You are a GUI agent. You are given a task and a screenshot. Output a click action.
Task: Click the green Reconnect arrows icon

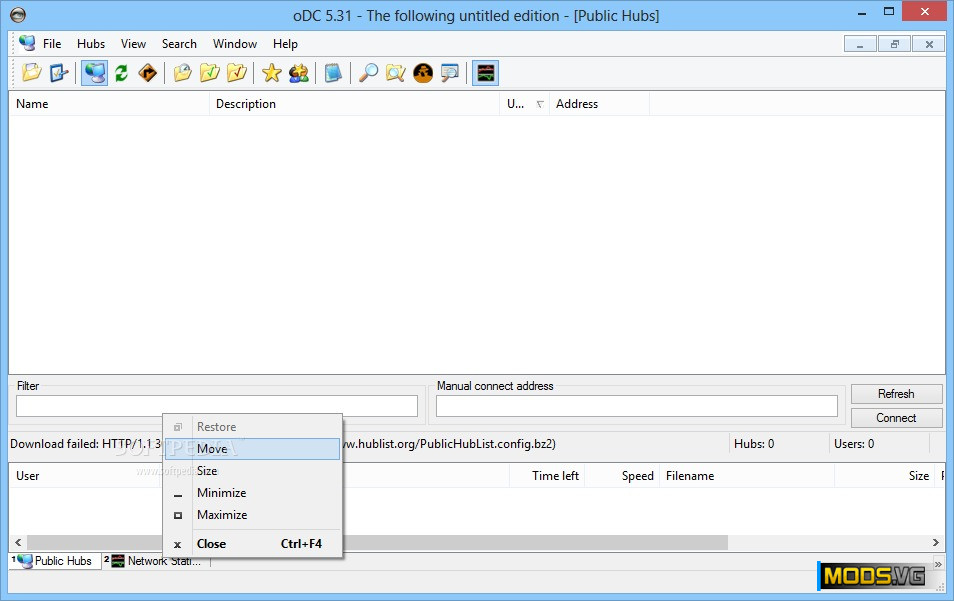(x=121, y=72)
